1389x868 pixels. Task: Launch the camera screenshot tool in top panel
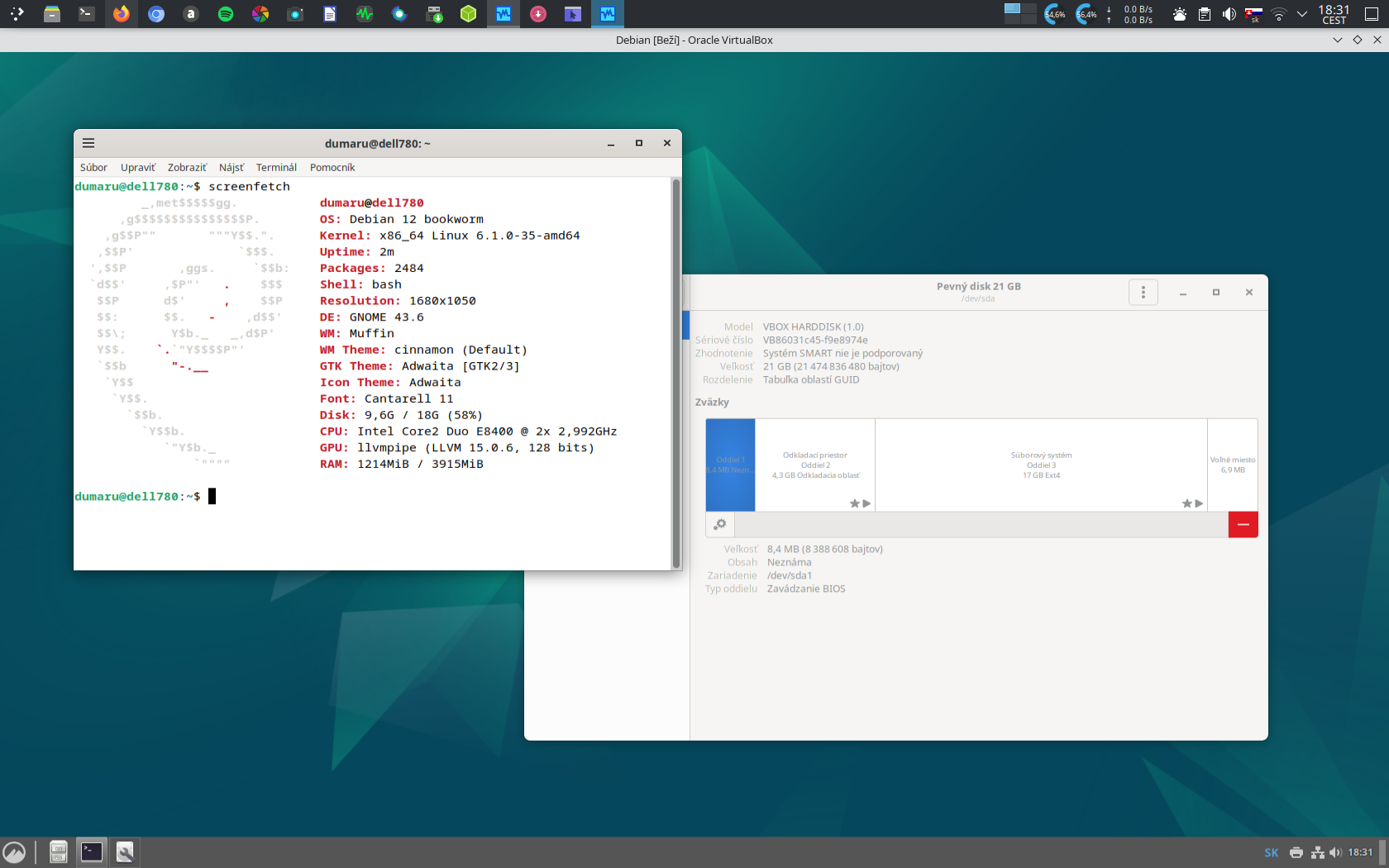pos(295,14)
